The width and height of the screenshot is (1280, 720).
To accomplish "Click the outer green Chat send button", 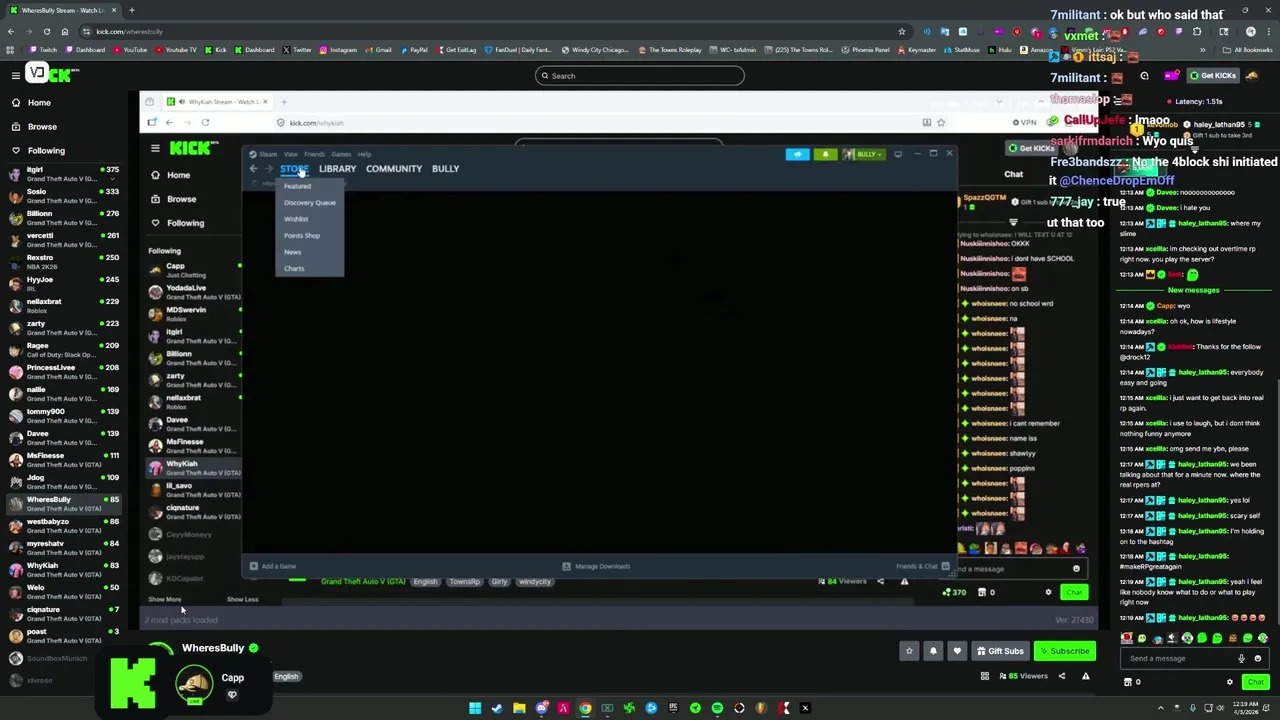I will tap(1255, 682).
